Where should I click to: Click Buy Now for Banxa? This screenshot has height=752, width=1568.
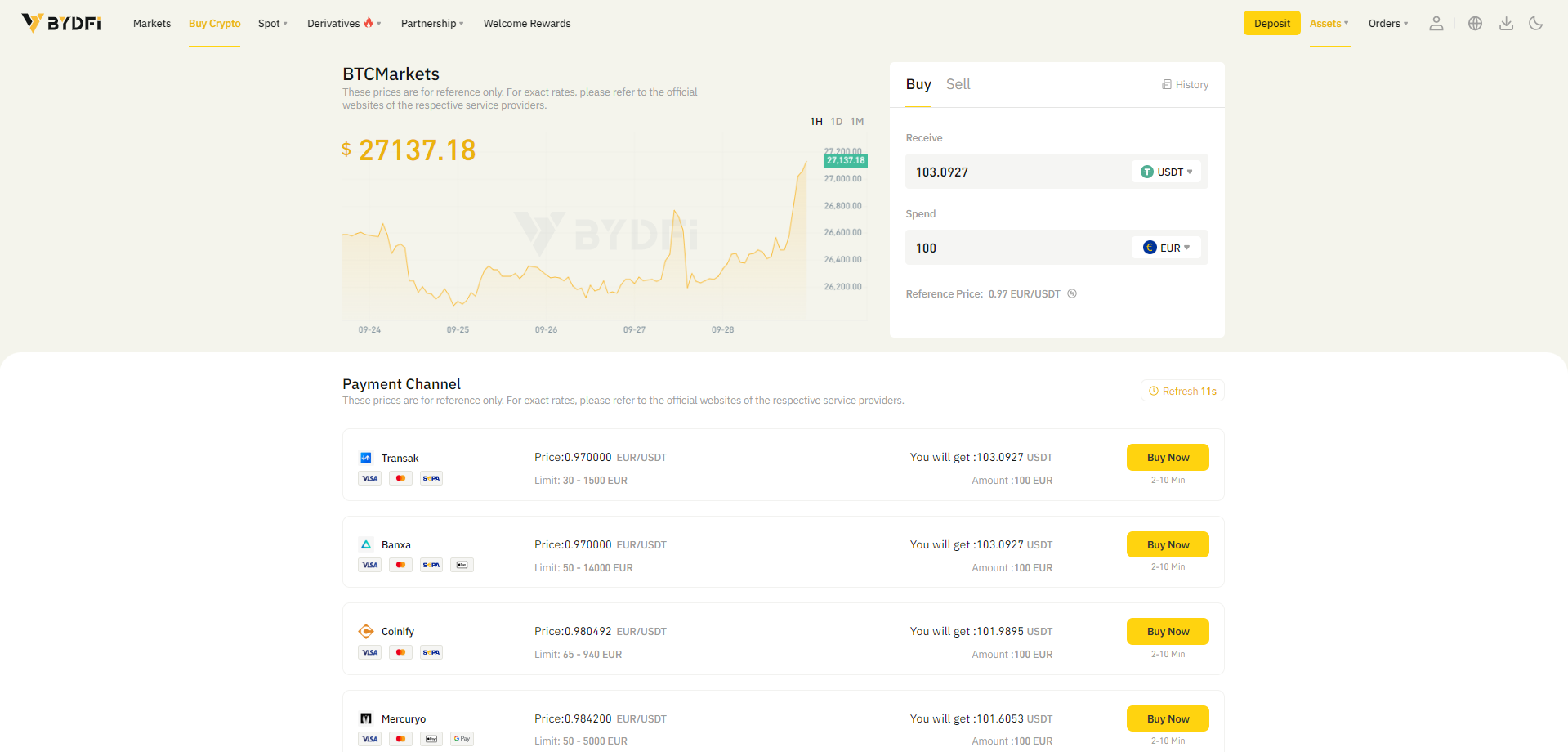coord(1168,544)
